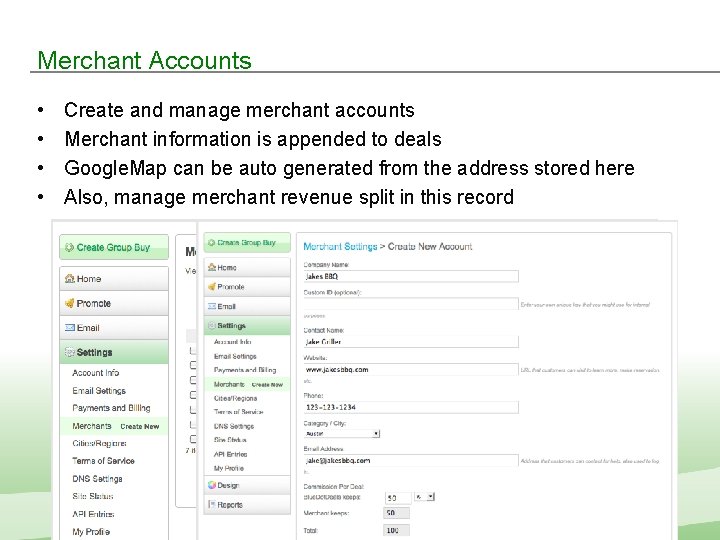720x540 pixels.
Task: Click the Merchant keeps value field
Action: coord(396,513)
